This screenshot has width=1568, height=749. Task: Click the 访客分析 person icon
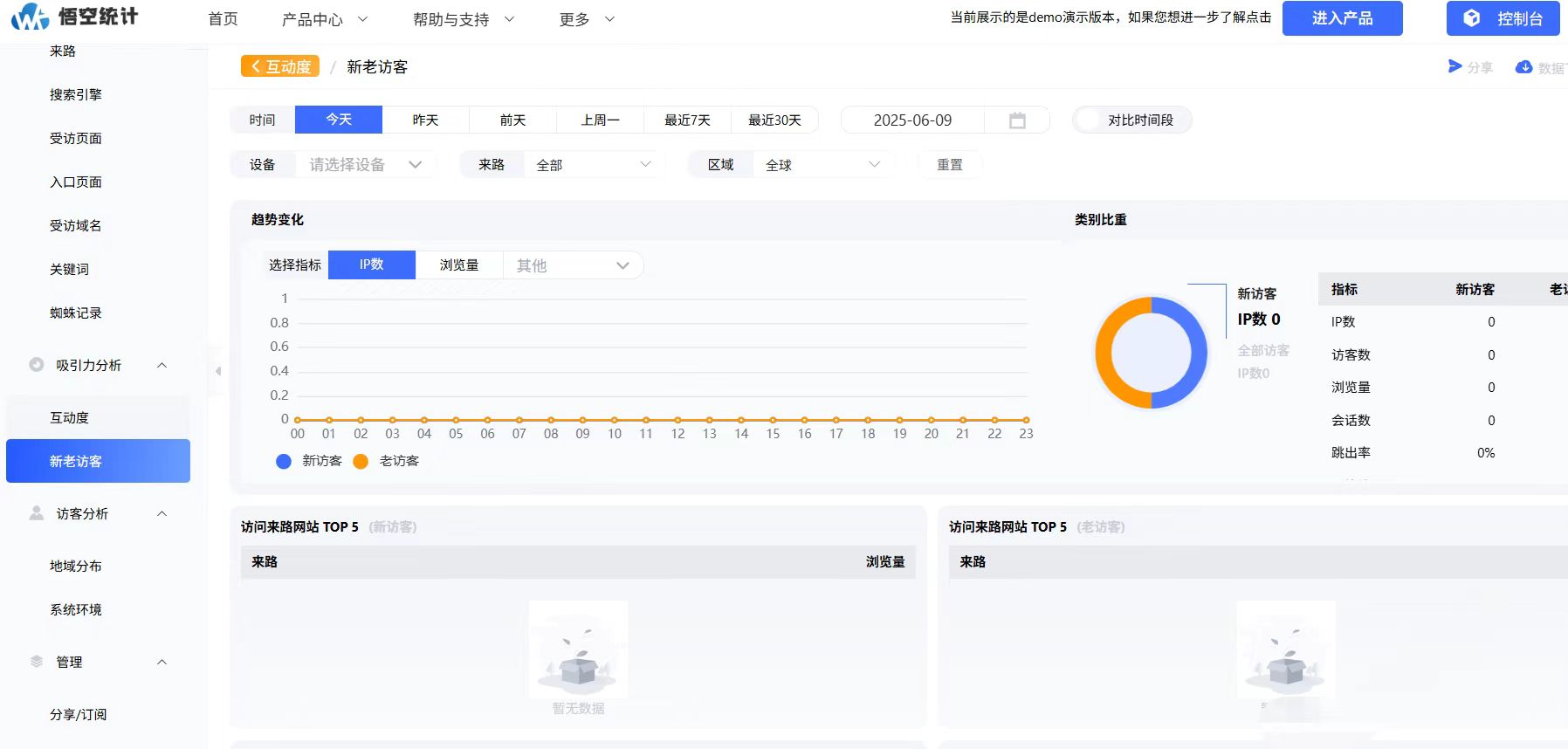[36, 513]
